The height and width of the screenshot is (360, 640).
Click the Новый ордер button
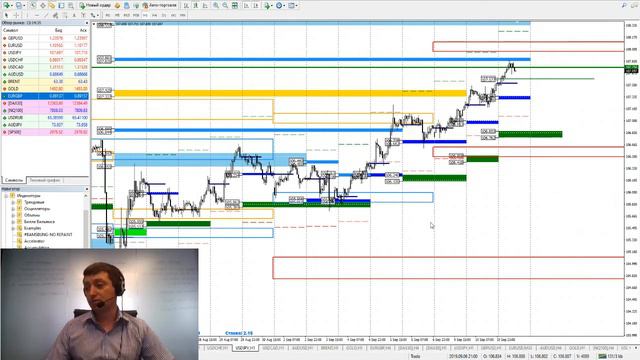[x=95, y=5]
